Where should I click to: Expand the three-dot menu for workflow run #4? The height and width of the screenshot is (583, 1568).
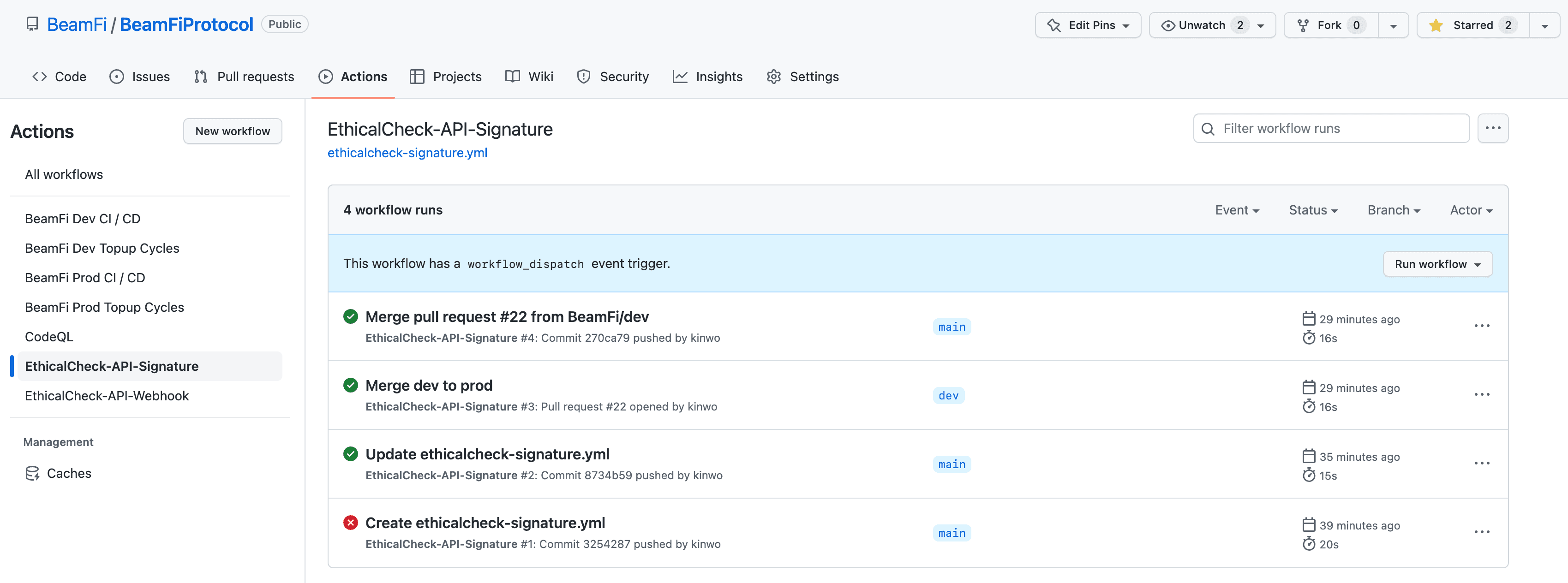point(1483,326)
